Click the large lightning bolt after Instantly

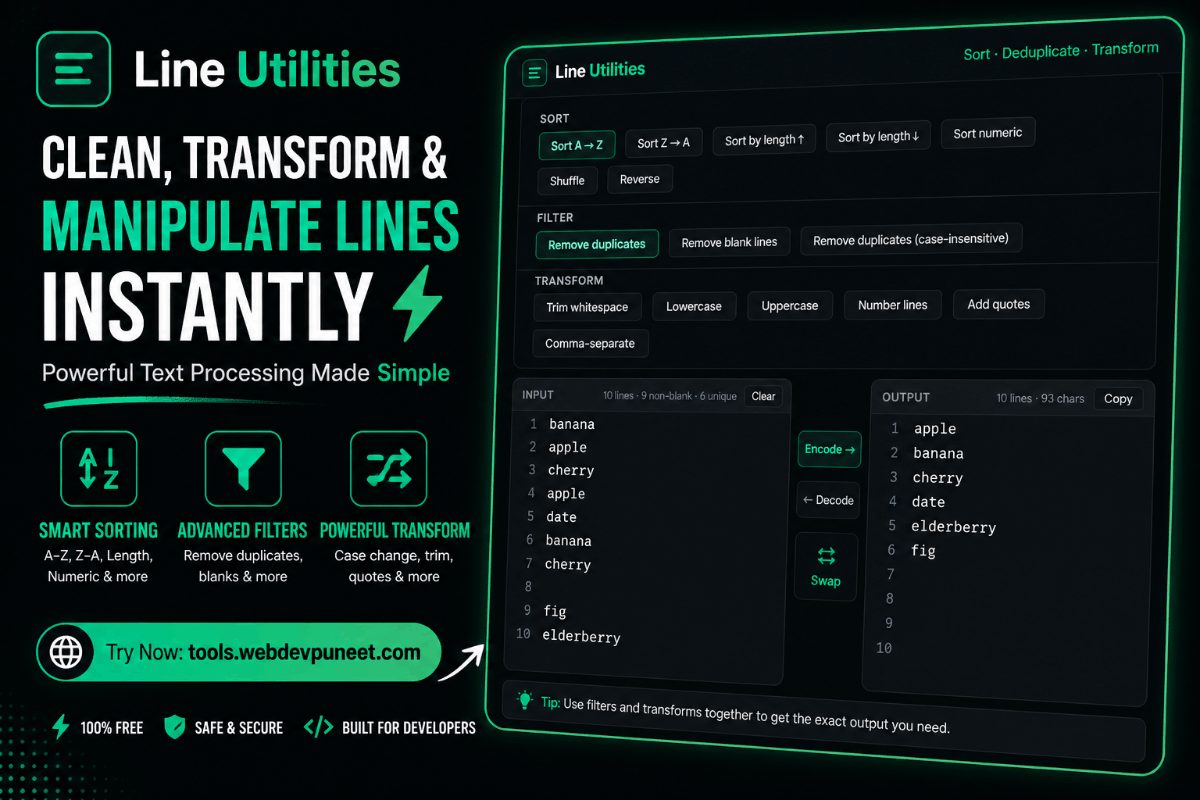(417, 304)
